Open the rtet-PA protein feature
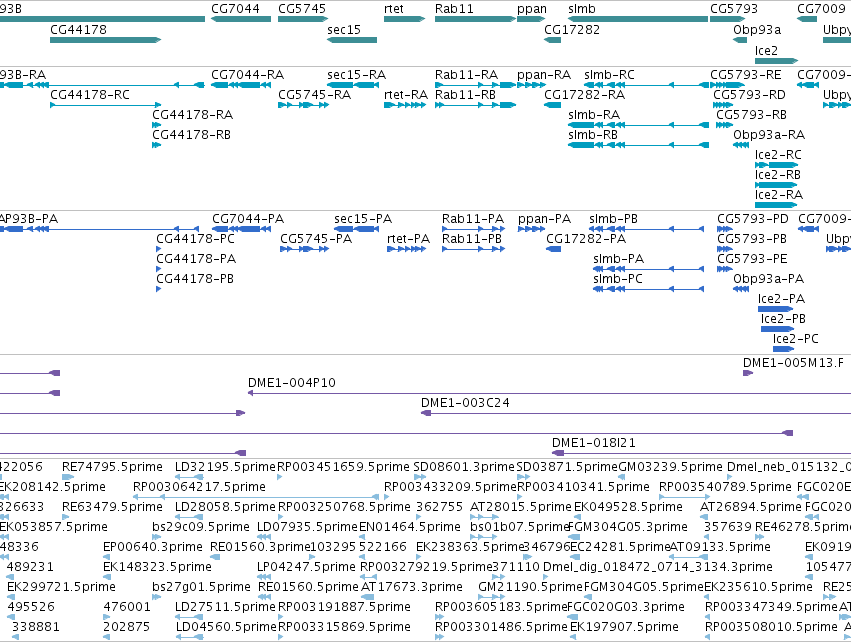This screenshot has width=851, height=642. [x=407, y=249]
